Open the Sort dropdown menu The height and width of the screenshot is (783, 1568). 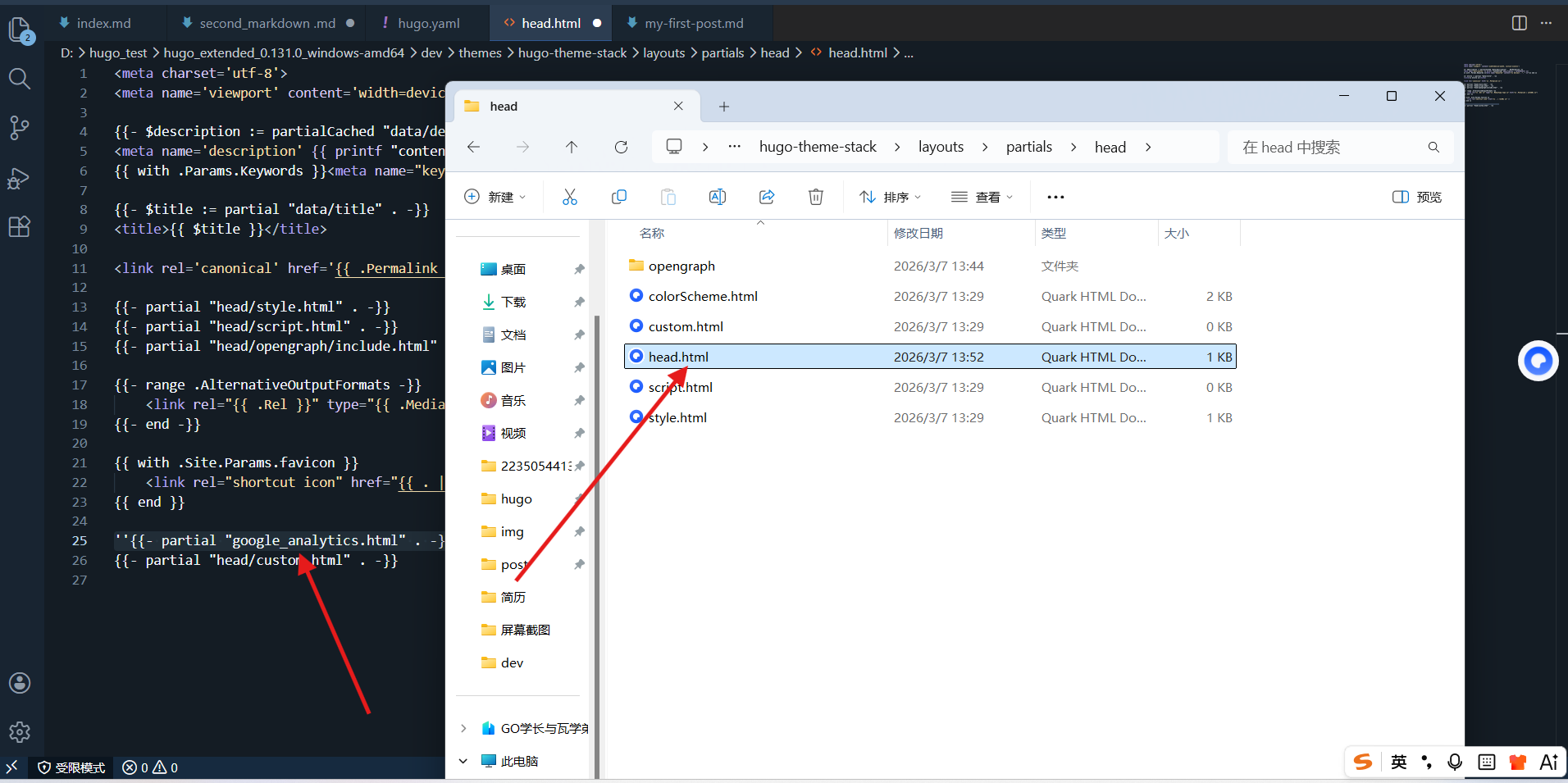[x=890, y=197]
